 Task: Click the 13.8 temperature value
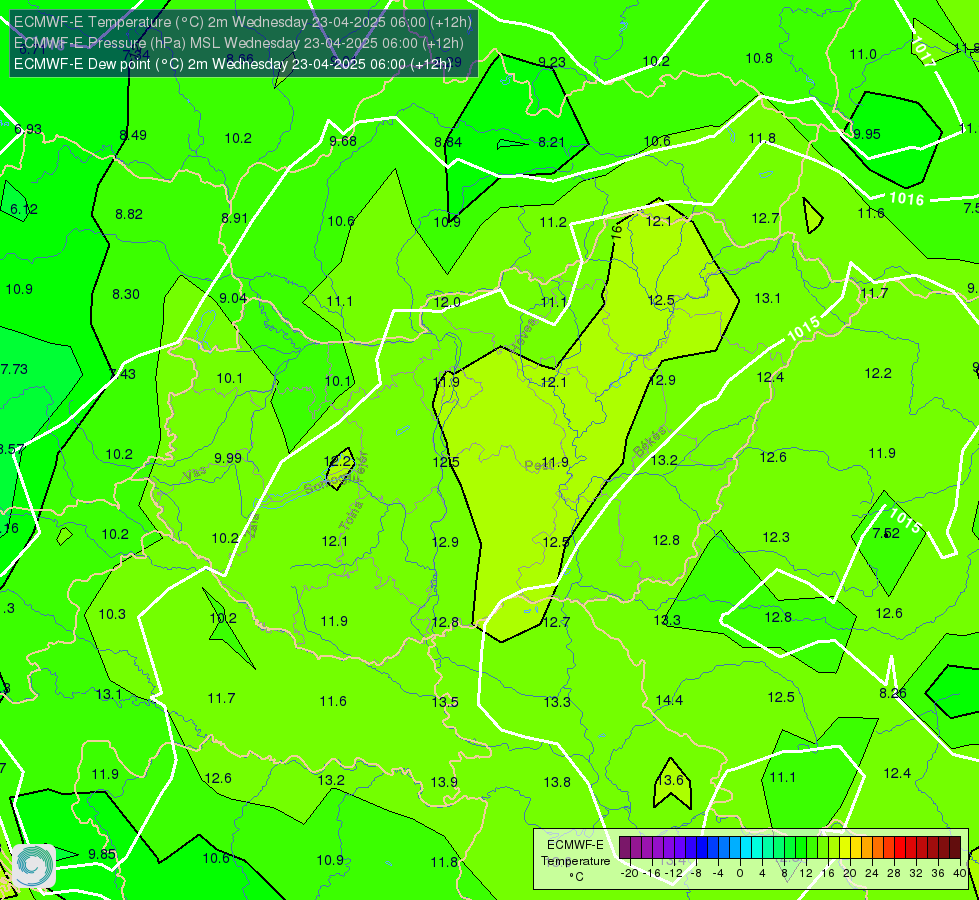(x=556, y=782)
